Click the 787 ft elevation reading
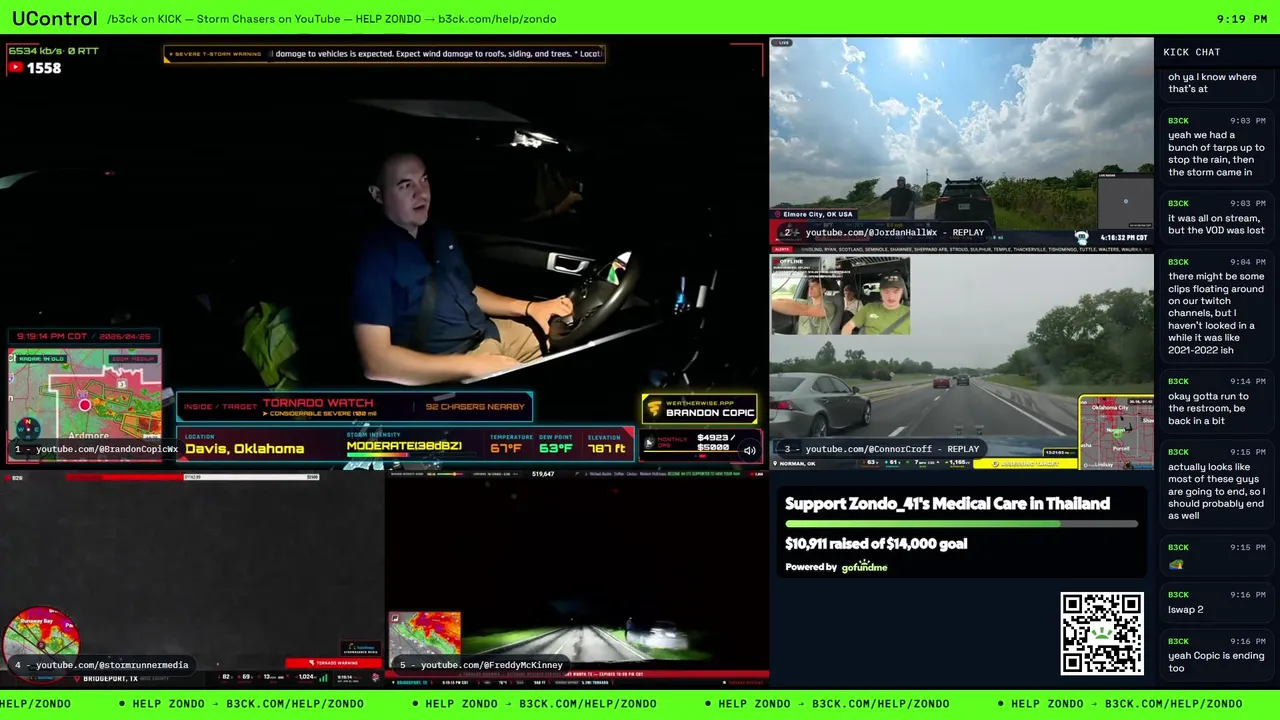The height and width of the screenshot is (720, 1280). 607,448
